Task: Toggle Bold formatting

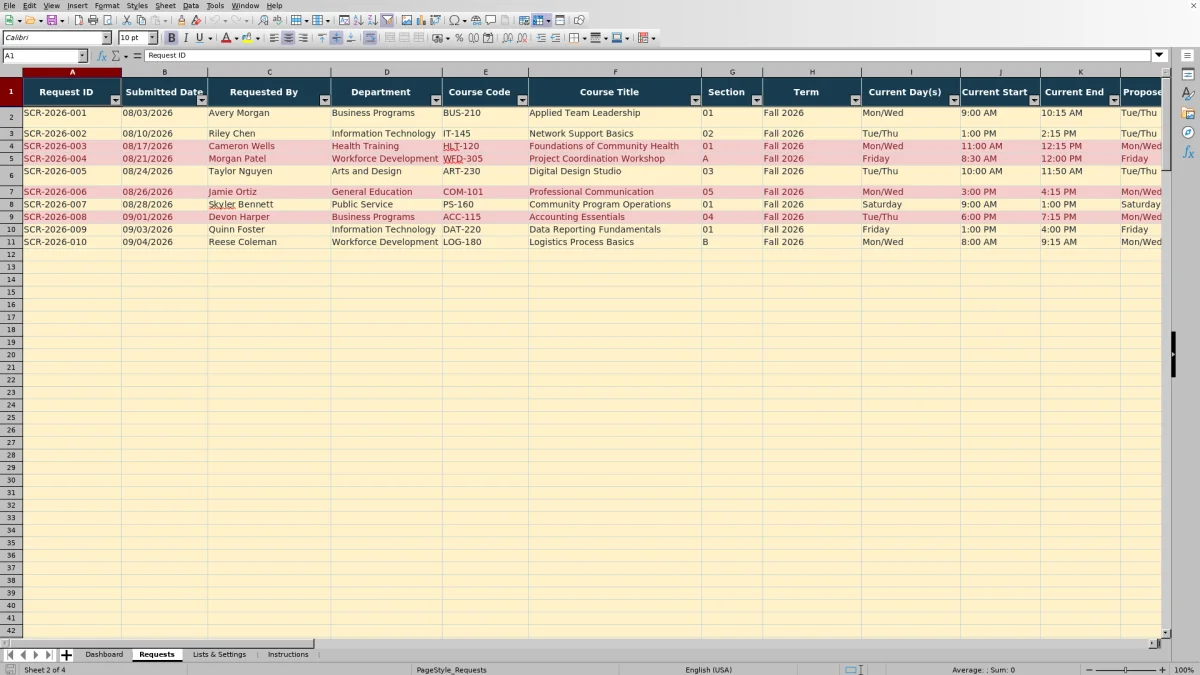Action: pyautogui.click(x=171, y=38)
